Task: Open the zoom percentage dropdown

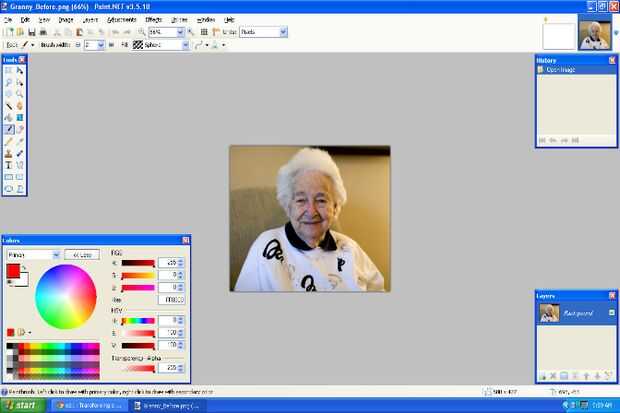Action: pos(180,32)
